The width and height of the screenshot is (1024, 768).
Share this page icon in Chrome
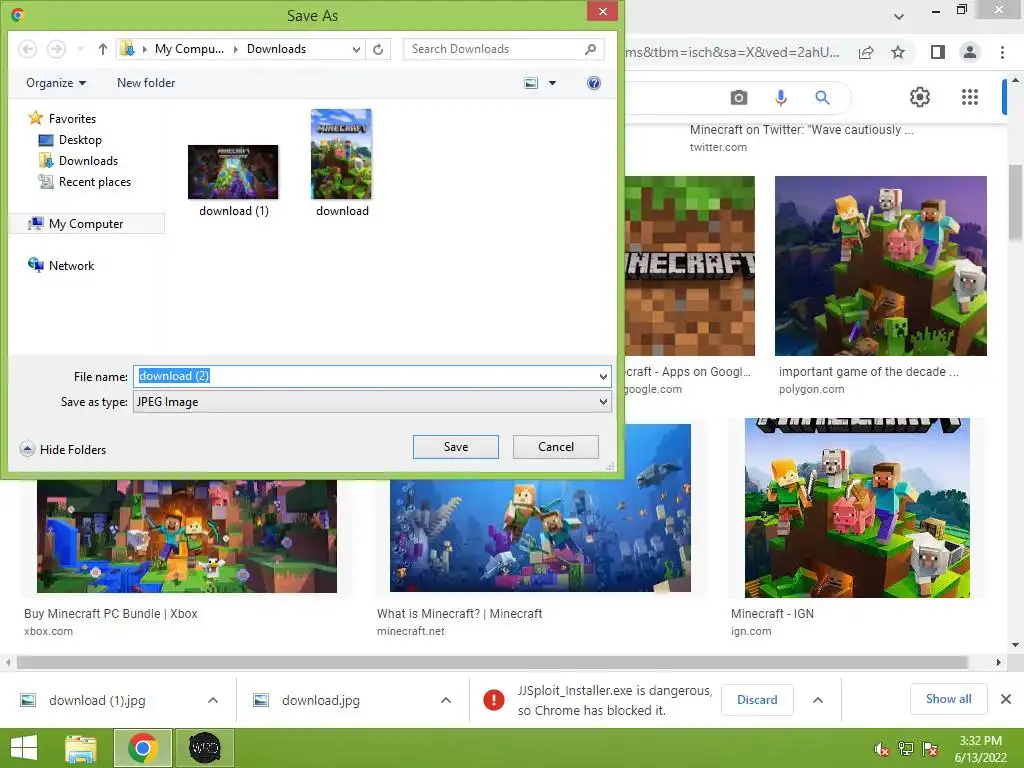point(866,52)
